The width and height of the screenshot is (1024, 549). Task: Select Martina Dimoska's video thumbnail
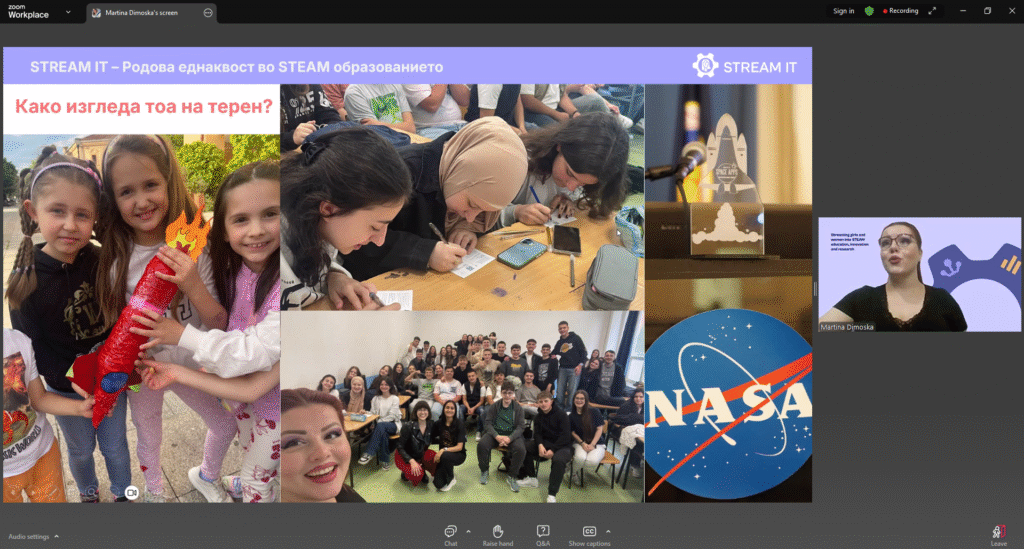[920, 275]
